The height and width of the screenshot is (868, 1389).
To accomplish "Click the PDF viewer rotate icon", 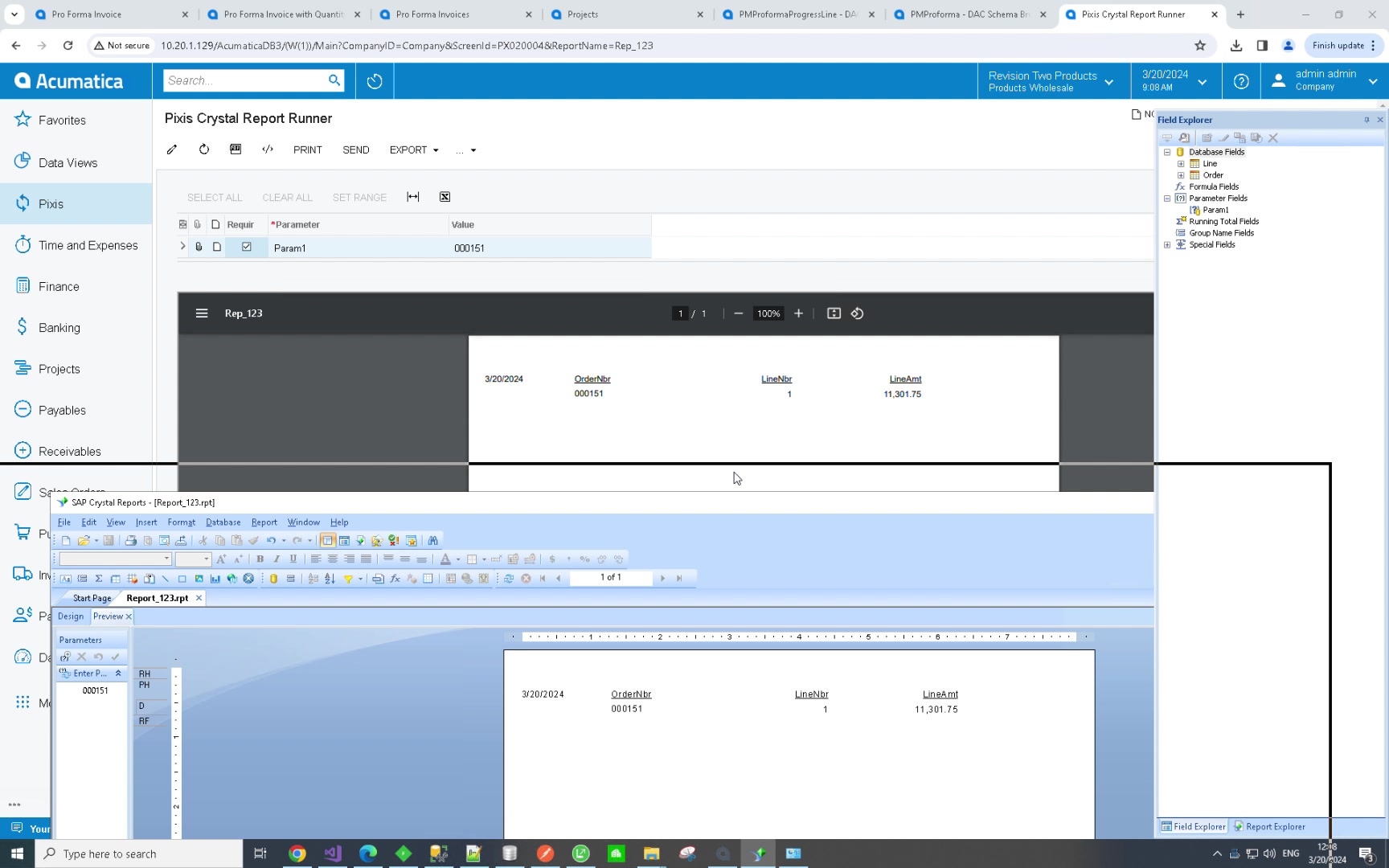I will click(857, 313).
